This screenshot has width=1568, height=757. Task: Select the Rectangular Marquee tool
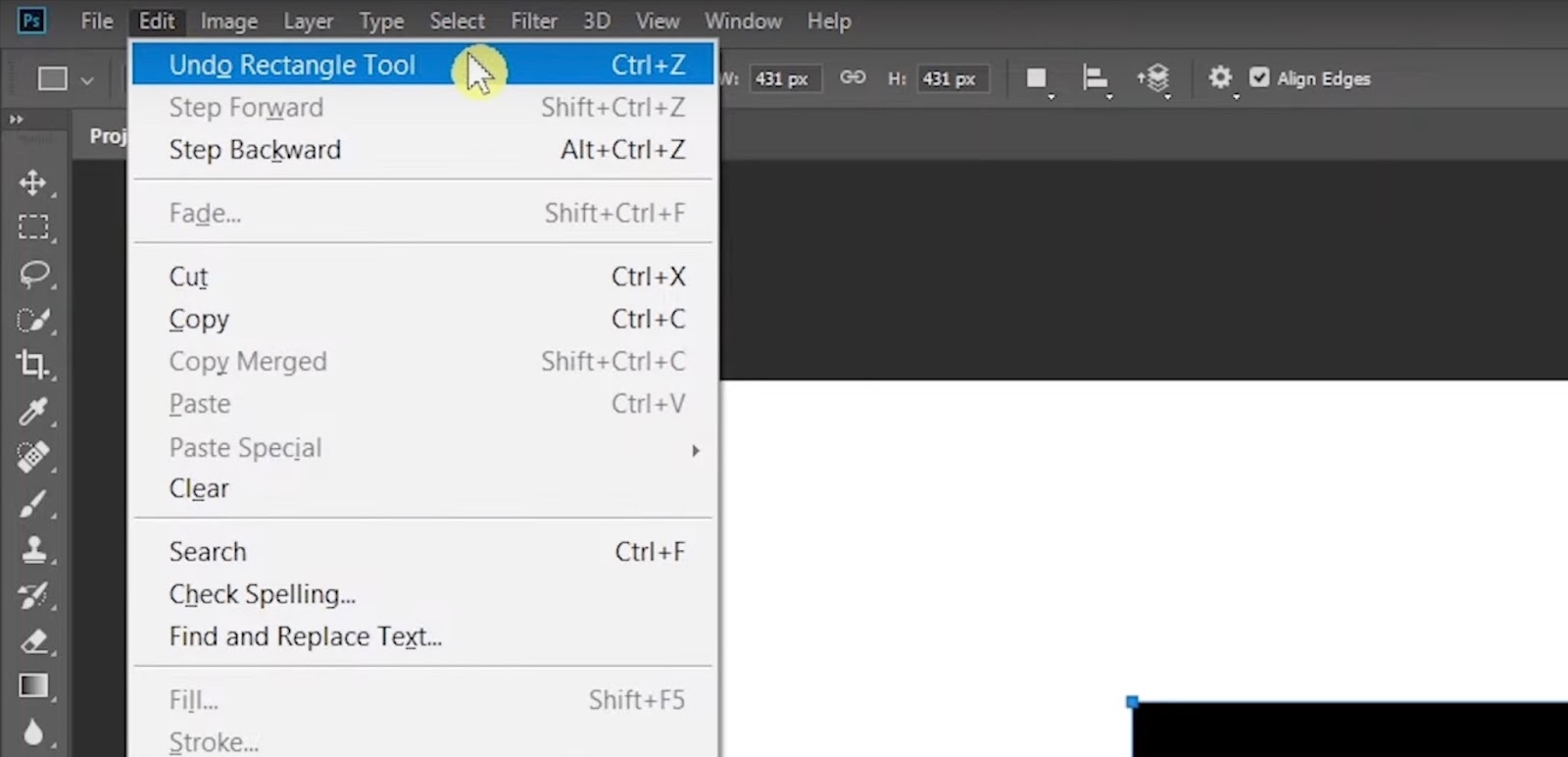coord(32,227)
